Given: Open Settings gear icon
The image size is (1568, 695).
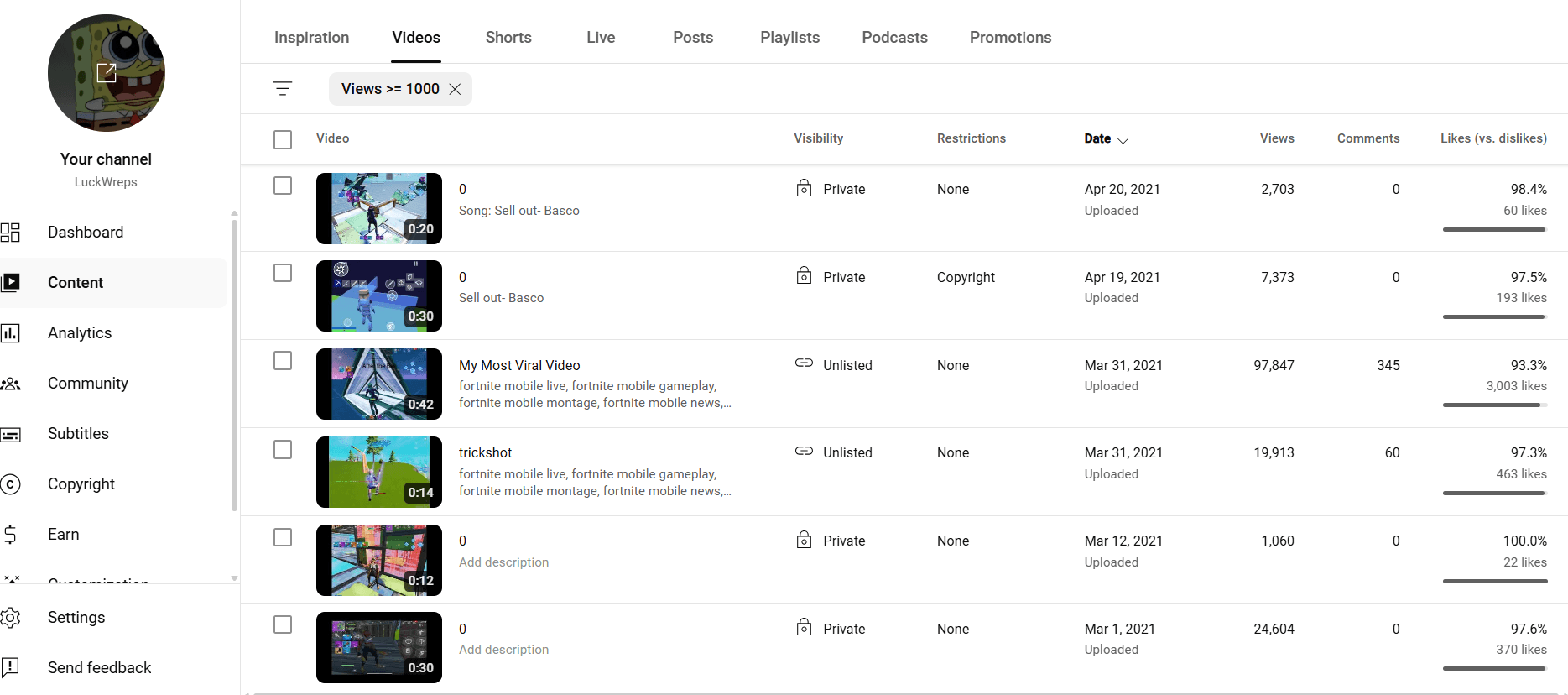Looking at the screenshot, I should point(11,618).
